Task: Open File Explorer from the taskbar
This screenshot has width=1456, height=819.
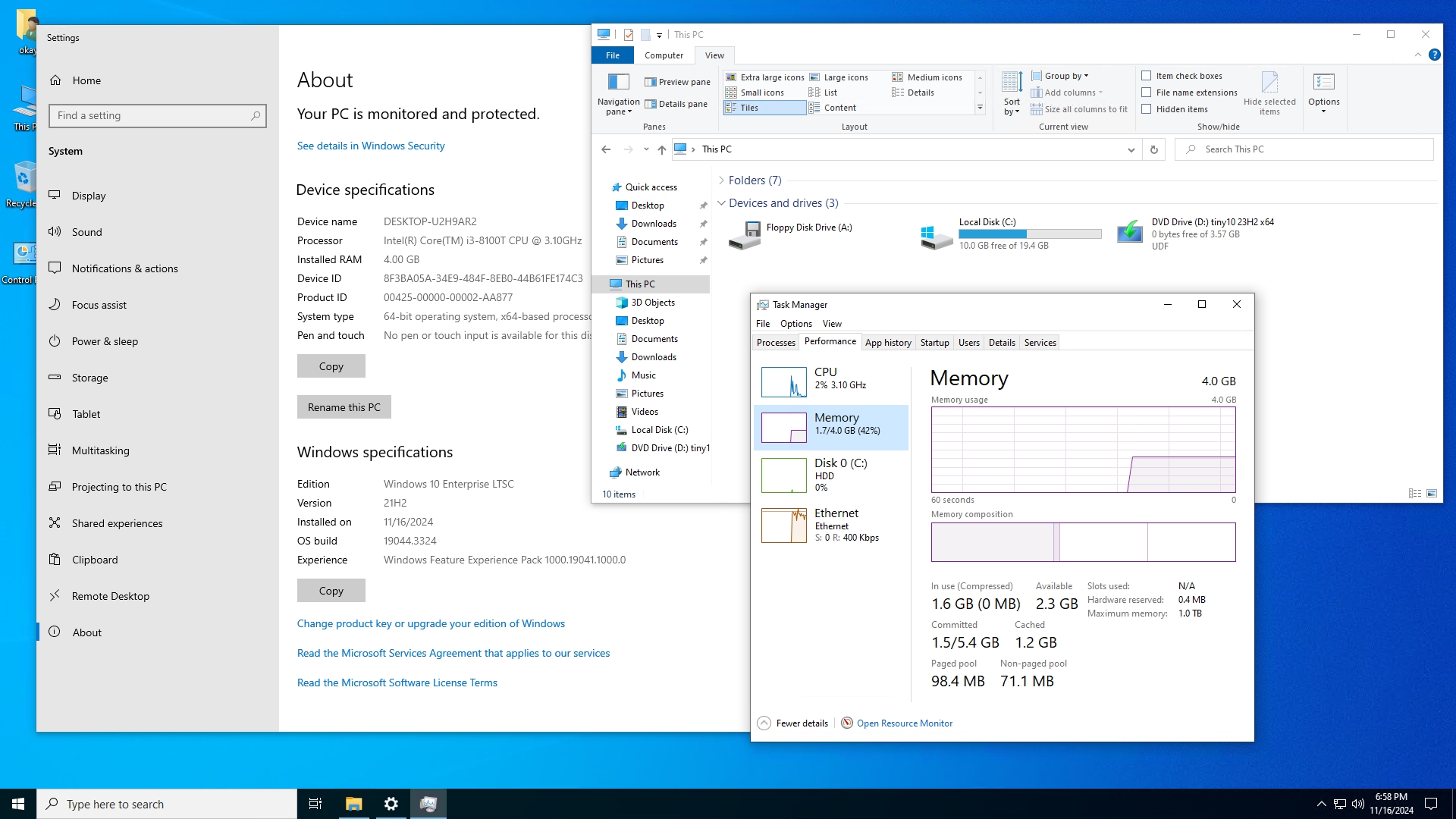Action: point(353,804)
